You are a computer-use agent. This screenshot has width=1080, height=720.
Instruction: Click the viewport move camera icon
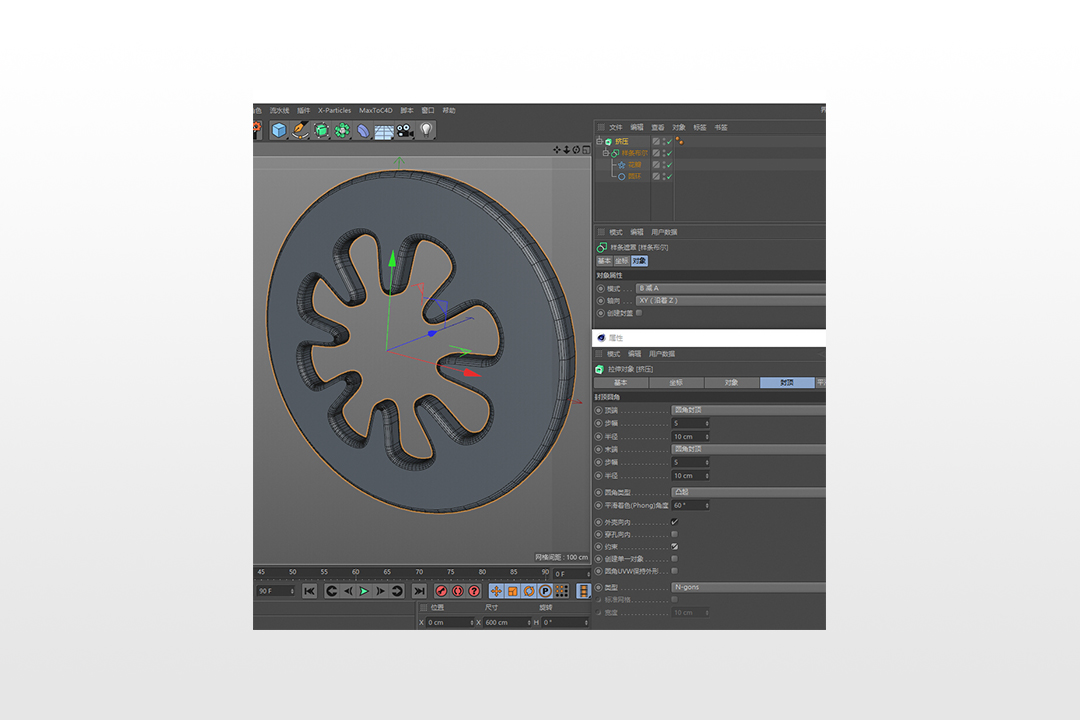coord(557,150)
